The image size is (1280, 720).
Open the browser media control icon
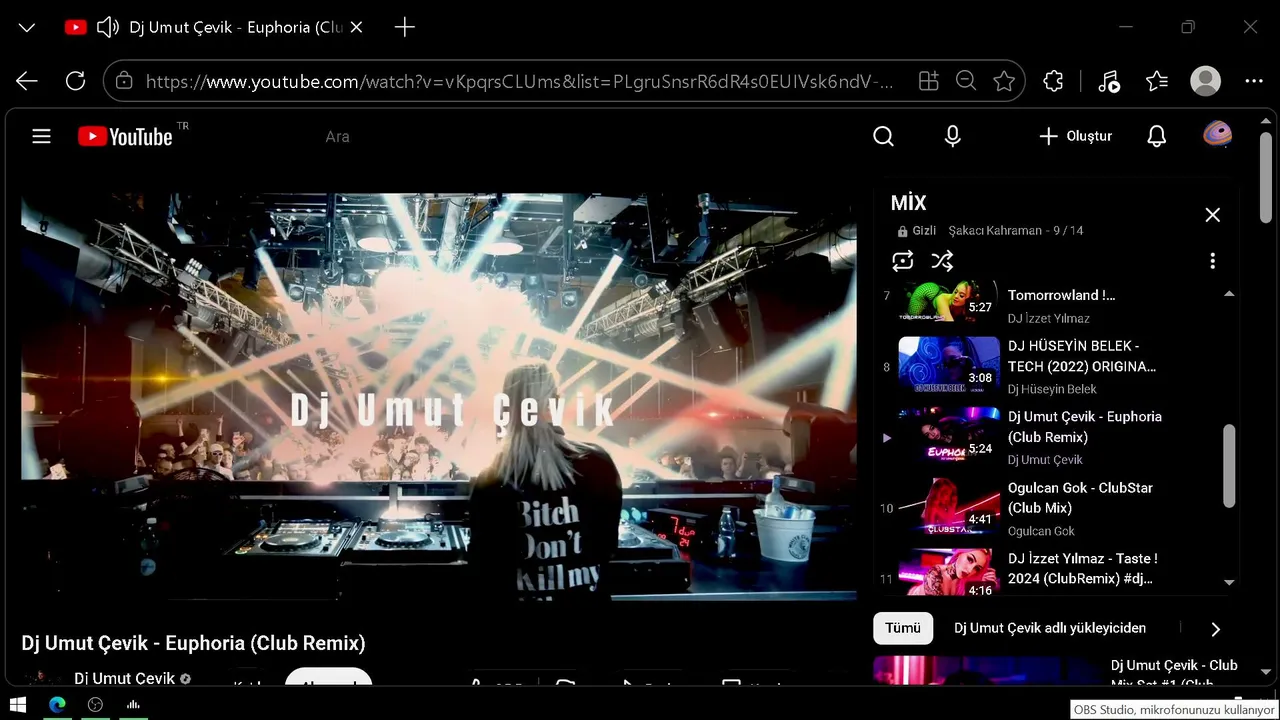click(x=1108, y=81)
